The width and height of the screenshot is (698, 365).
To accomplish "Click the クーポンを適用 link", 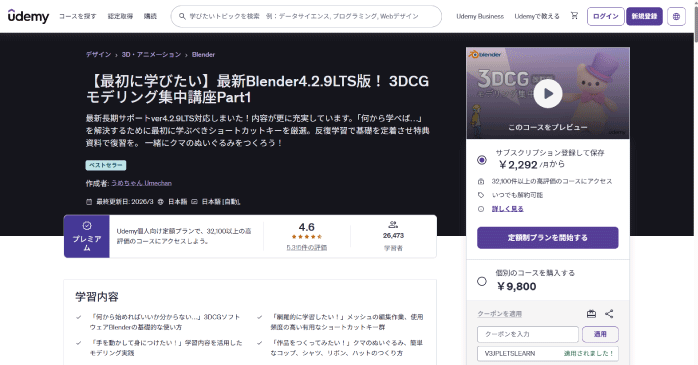I will pyautogui.click(x=499, y=314).
